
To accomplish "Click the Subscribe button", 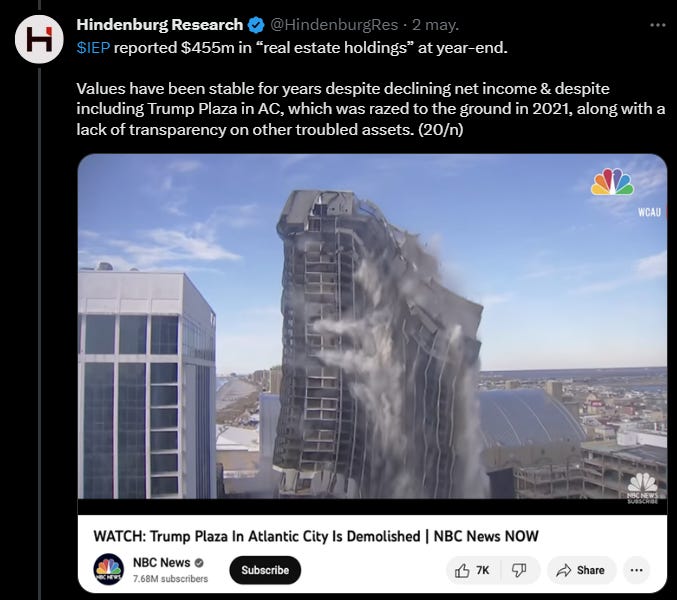I will (265, 570).
